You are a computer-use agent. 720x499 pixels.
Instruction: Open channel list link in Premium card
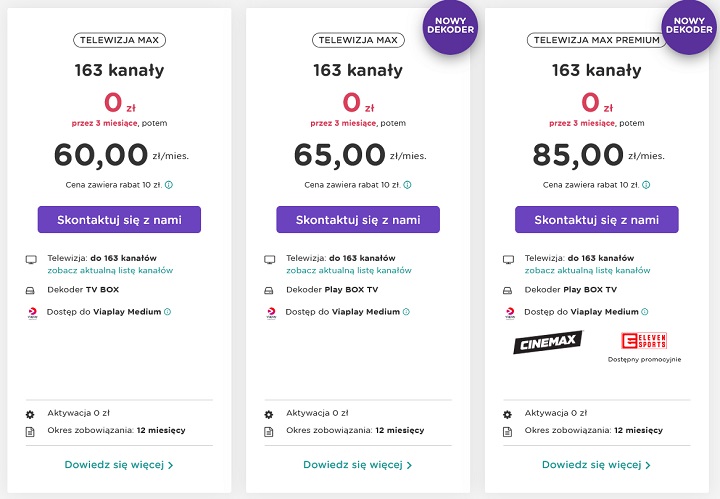[588, 270]
